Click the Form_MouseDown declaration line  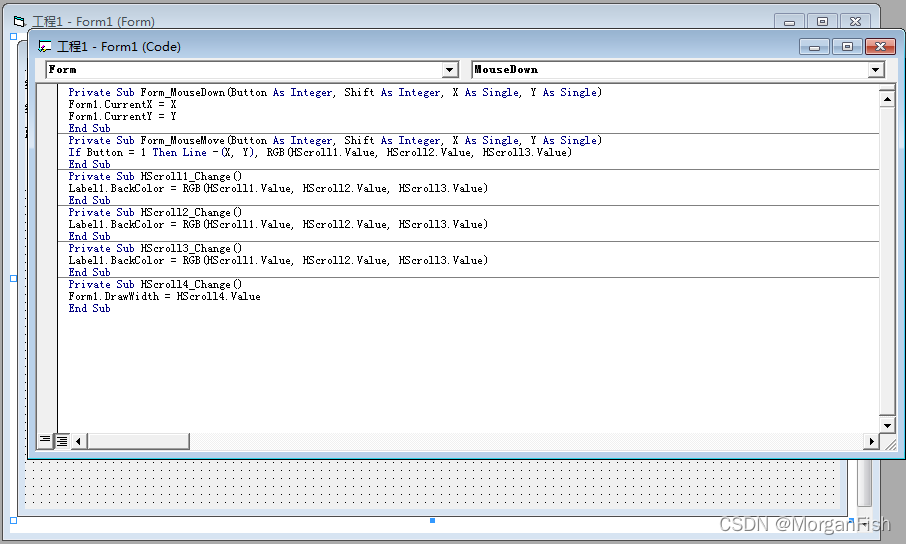[x=335, y=92]
